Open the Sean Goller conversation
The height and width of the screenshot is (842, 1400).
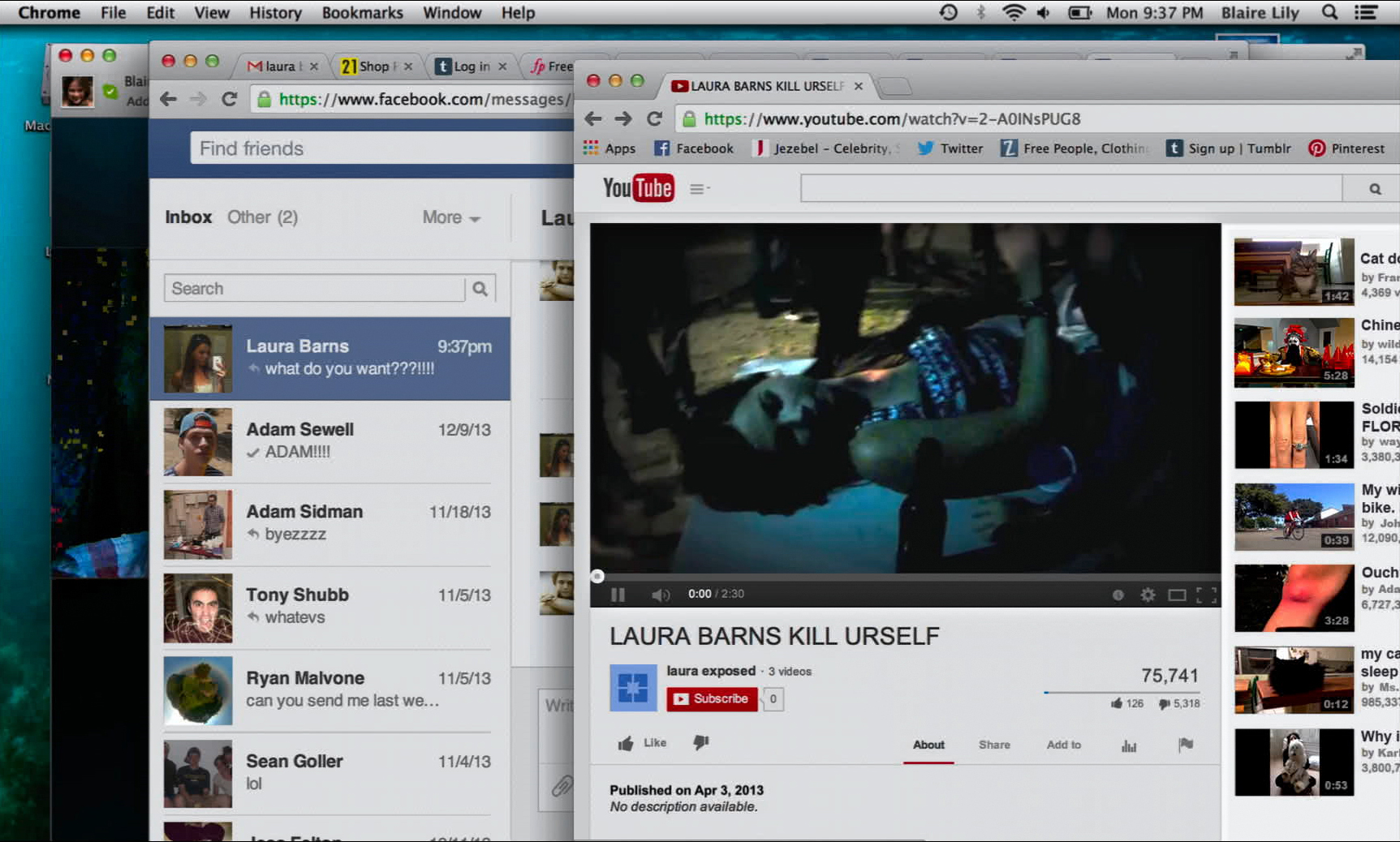tap(330, 773)
